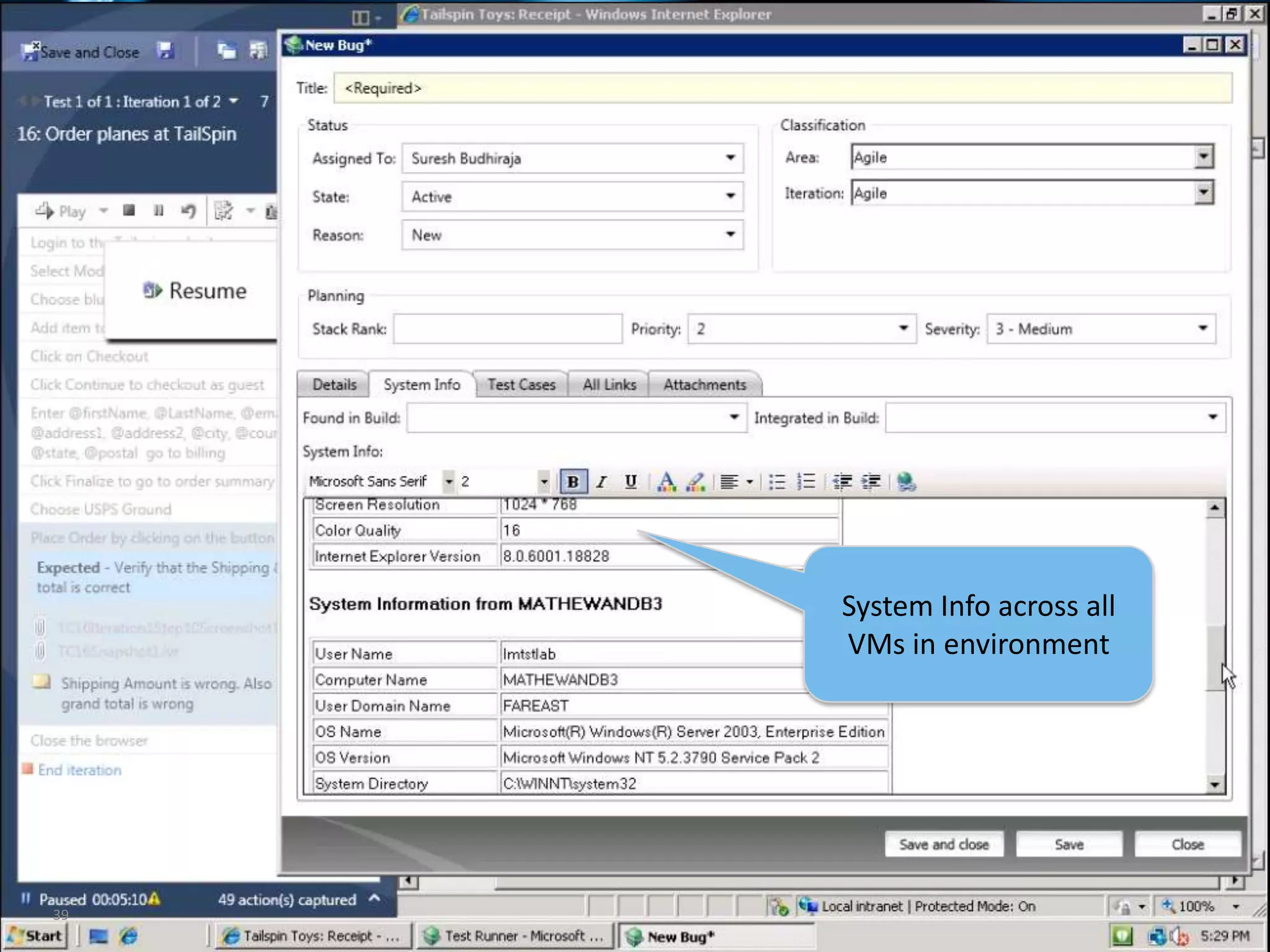Click the create action recording icon in toolbar
1270x952 pixels.
[x=223, y=211]
